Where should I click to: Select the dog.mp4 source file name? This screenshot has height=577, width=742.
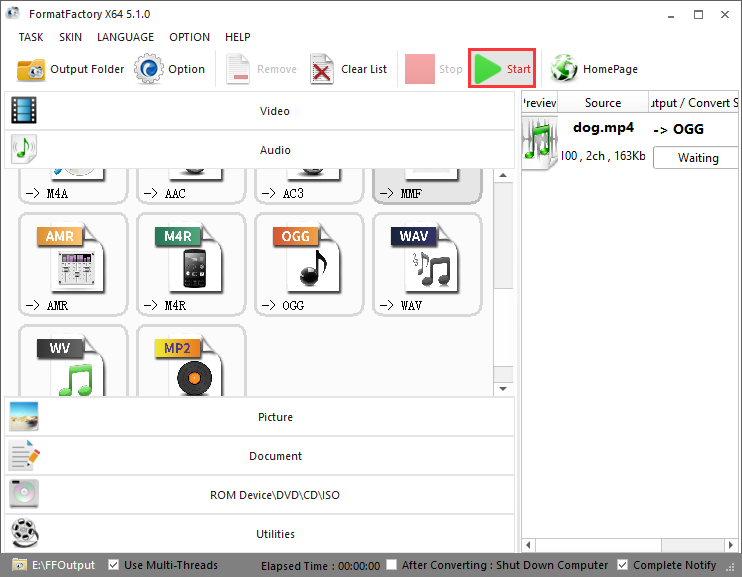(x=603, y=128)
